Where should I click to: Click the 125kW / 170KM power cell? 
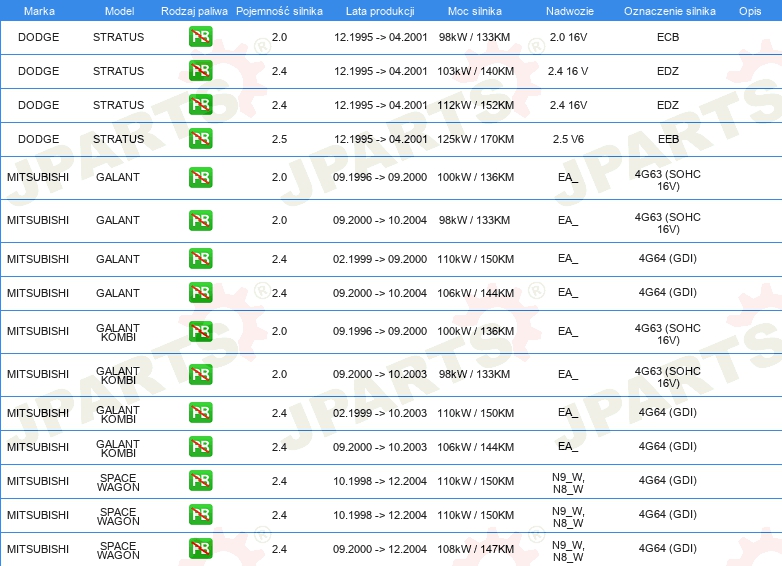[475, 140]
